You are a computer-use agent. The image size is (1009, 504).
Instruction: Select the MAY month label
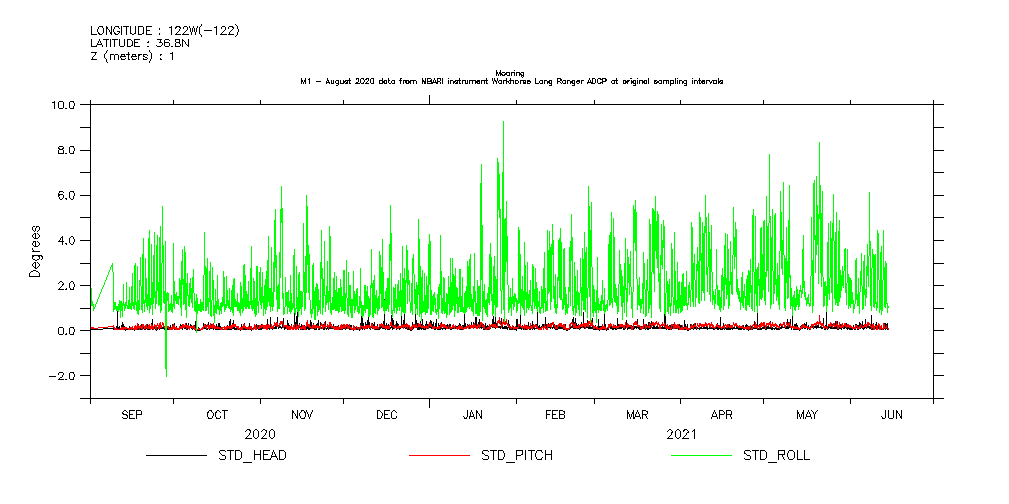tap(807, 414)
